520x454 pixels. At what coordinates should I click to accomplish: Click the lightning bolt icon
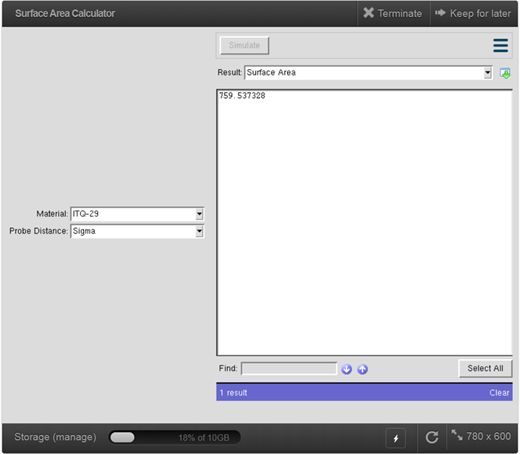[x=396, y=438]
